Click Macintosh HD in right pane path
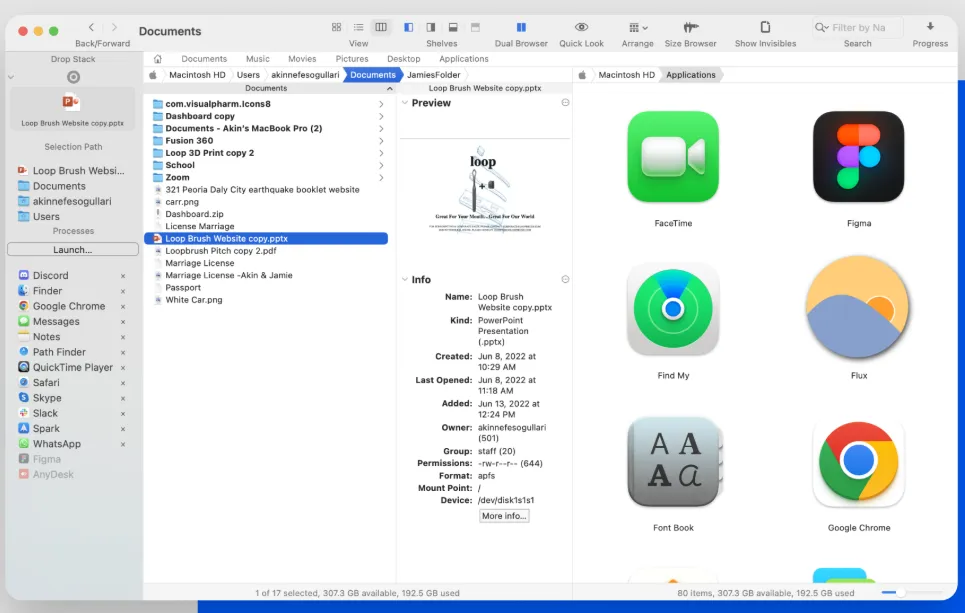 (627, 75)
